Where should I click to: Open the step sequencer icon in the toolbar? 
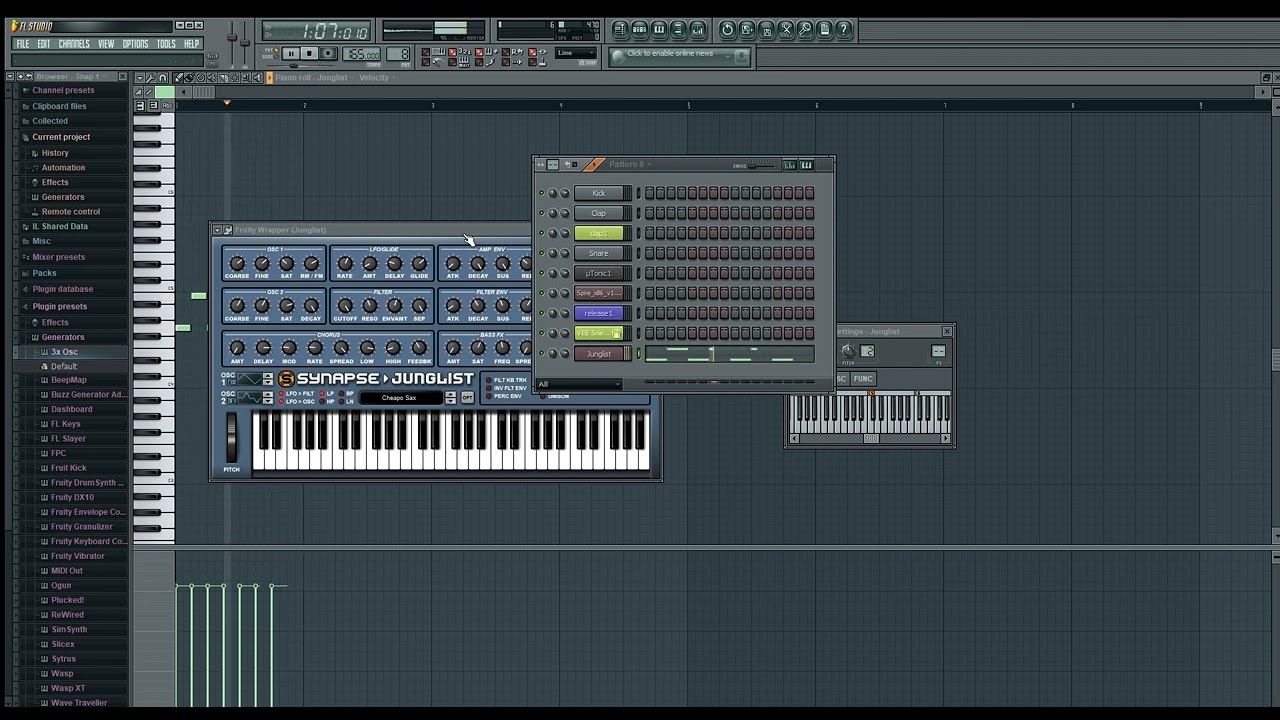click(x=639, y=30)
